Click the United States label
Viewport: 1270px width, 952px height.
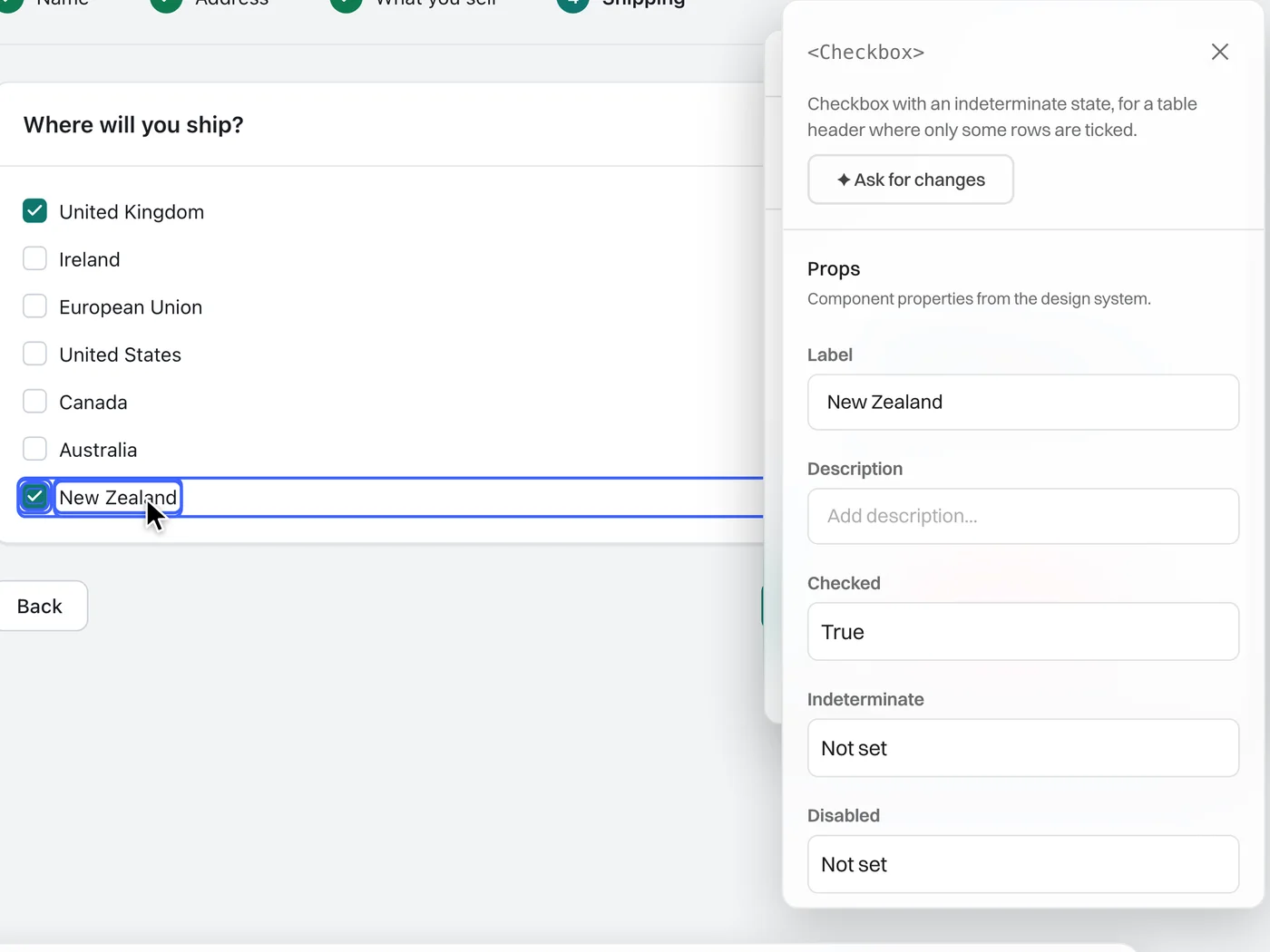tap(121, 355)
